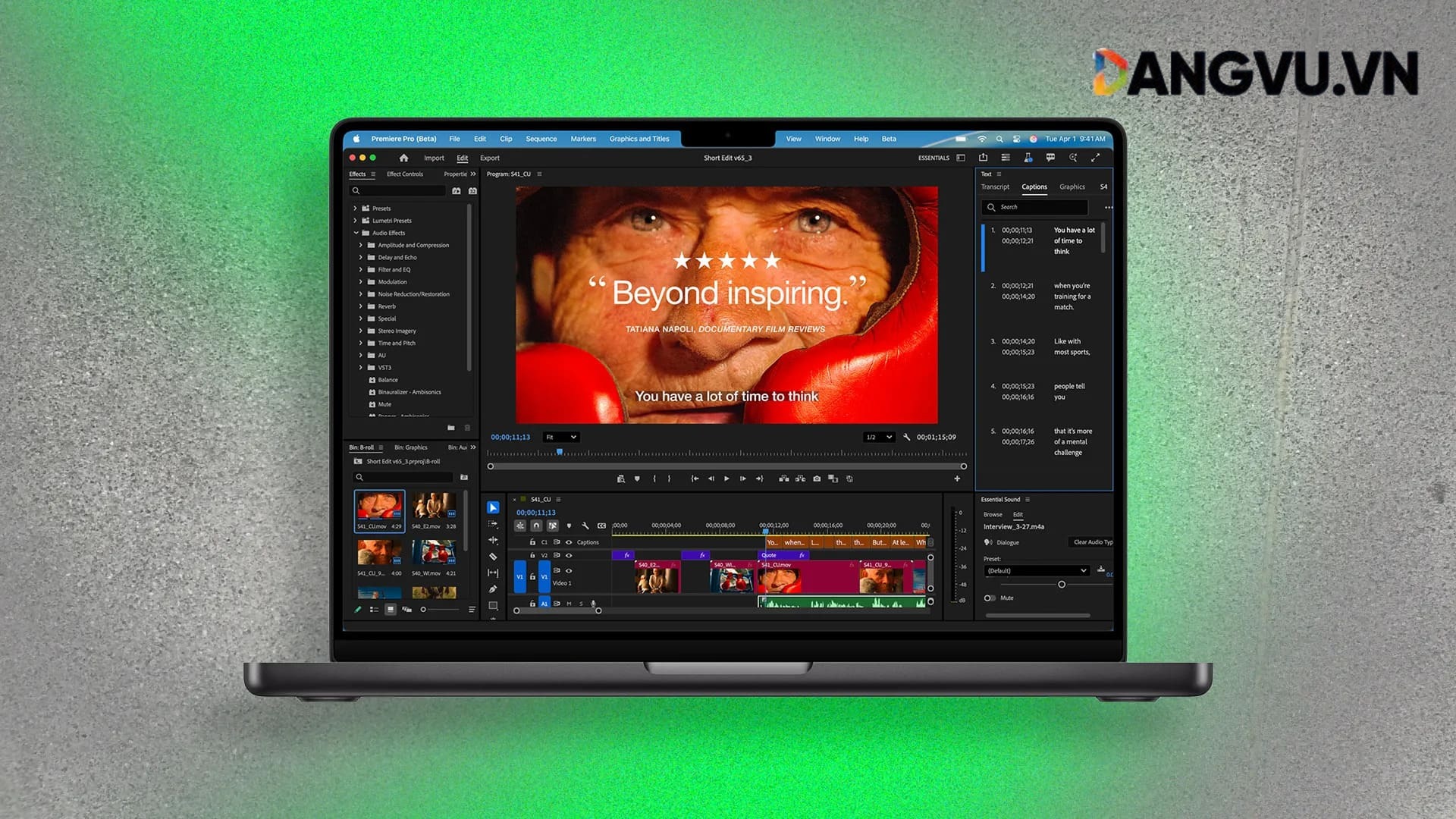Select the Razor tool
The image size is (1456, 819).
coord(493,557)
